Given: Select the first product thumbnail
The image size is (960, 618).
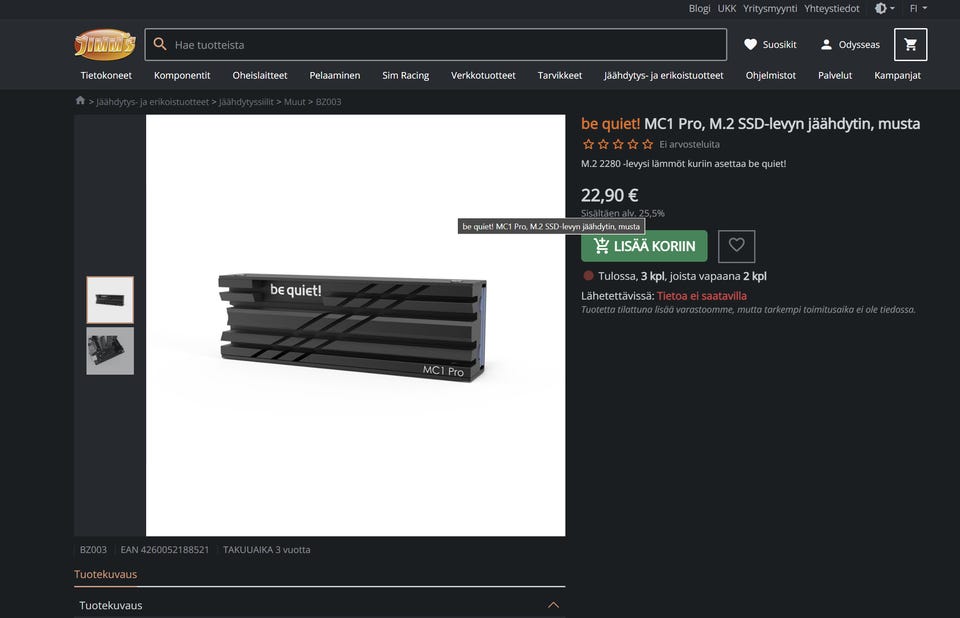Looking at the screenshot, I should [110, 300].
